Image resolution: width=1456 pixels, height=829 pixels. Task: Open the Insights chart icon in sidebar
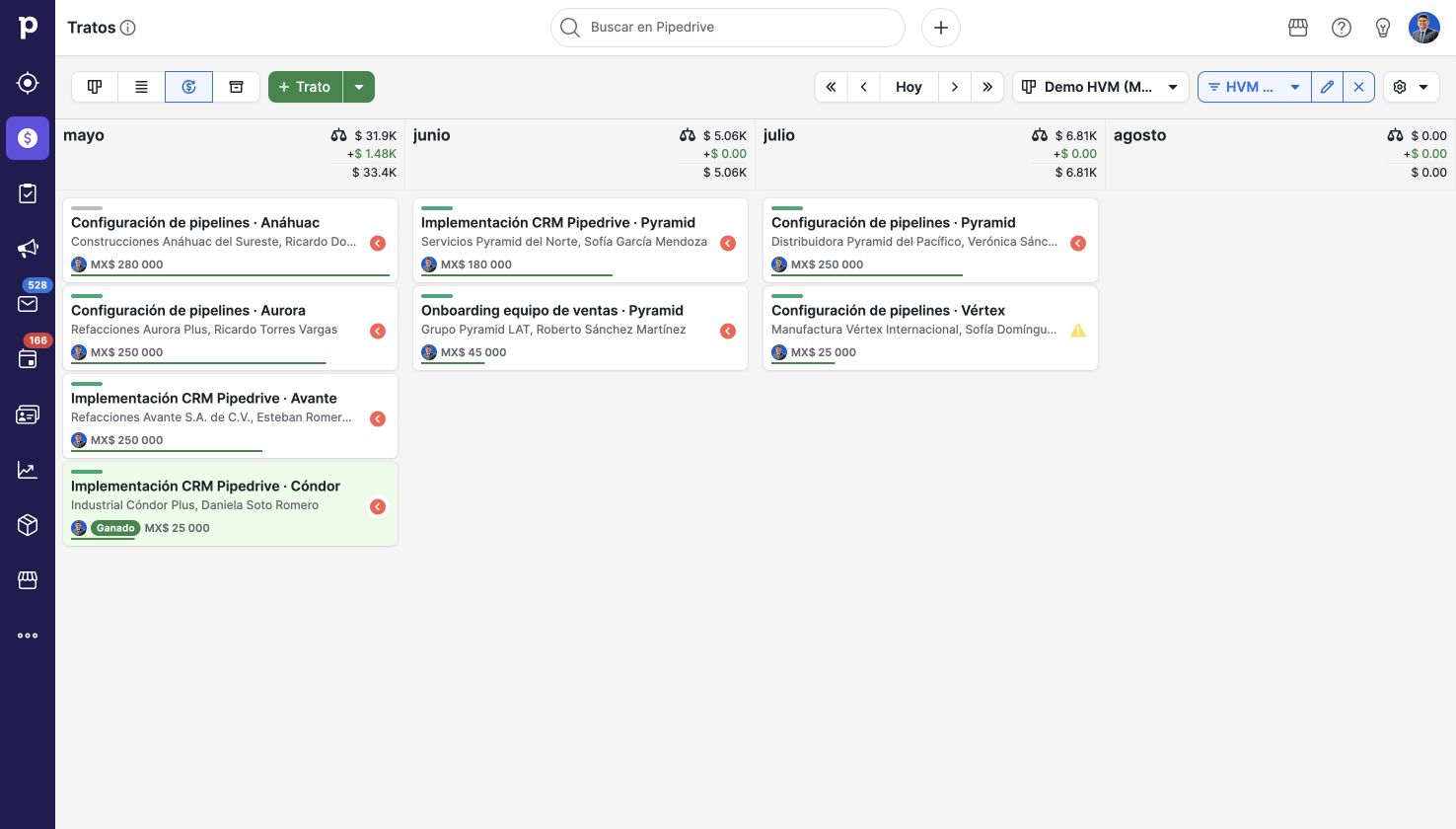coord(28,470)
